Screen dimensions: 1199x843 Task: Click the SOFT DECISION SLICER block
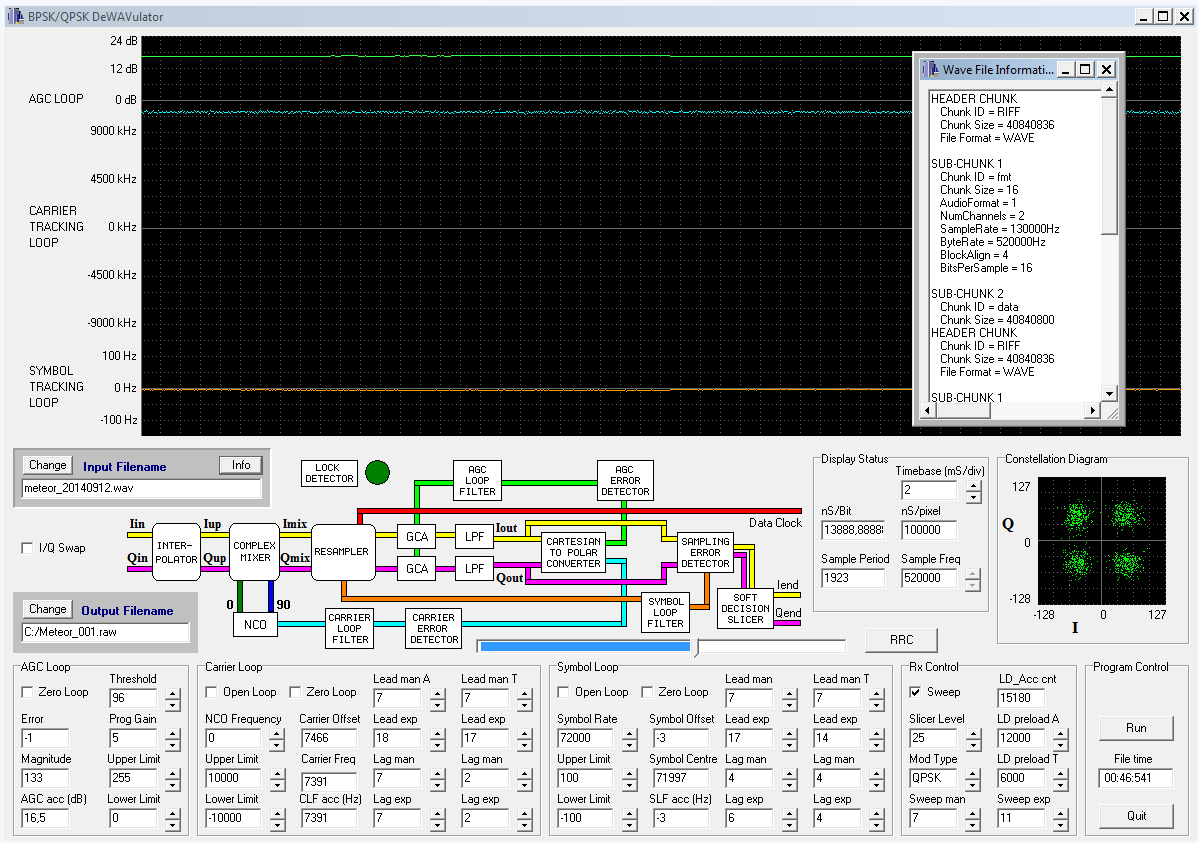(x=745, y=609)
